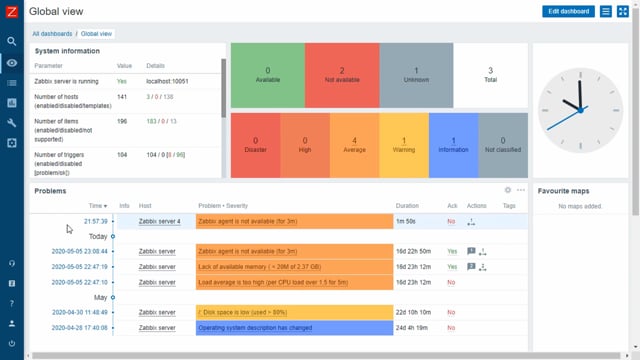Click the gray Unknown hosts tile
Viewport: 640px width, 360px height.
[416, 75]
